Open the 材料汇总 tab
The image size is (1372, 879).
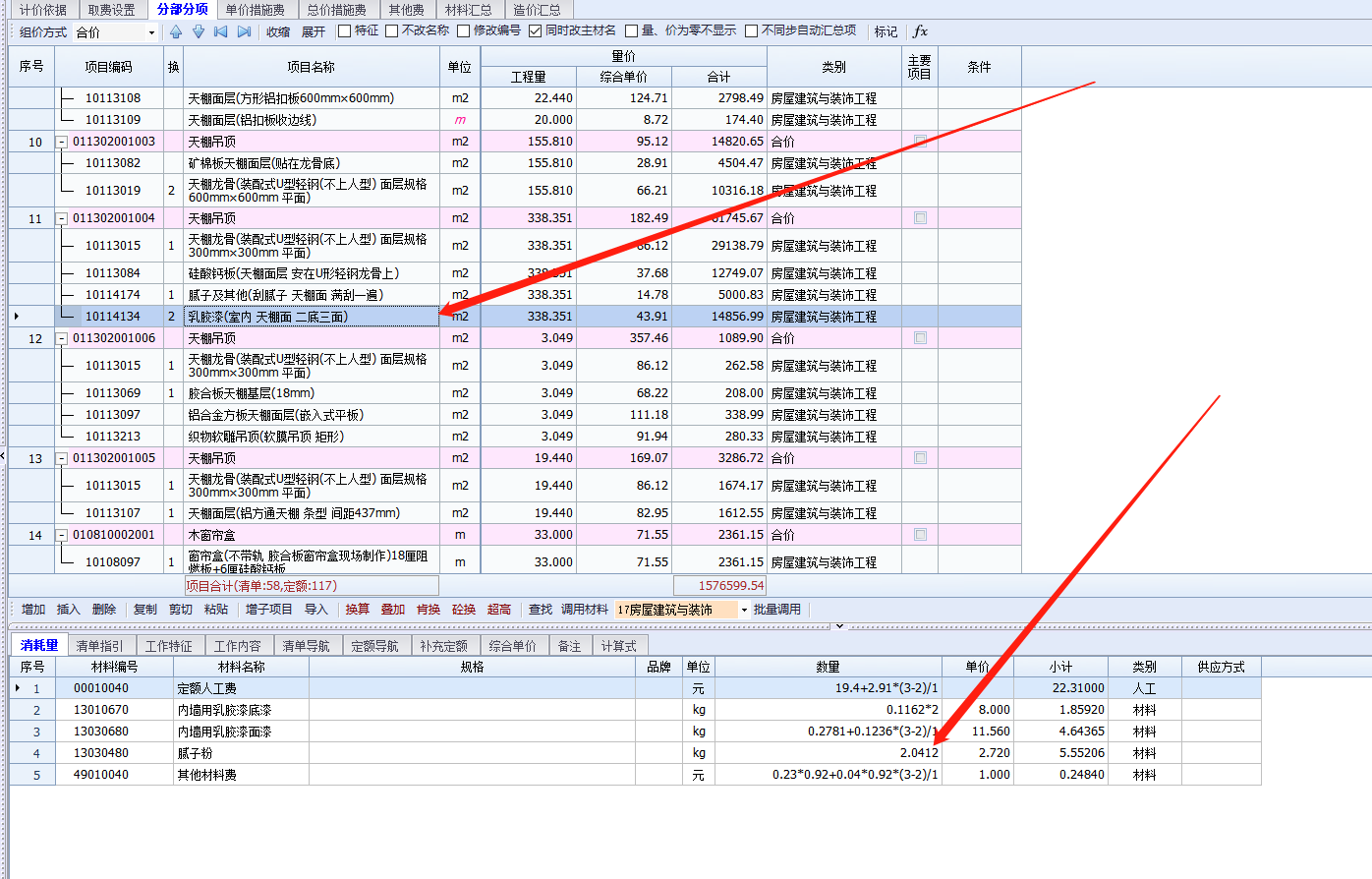[469, 10]
